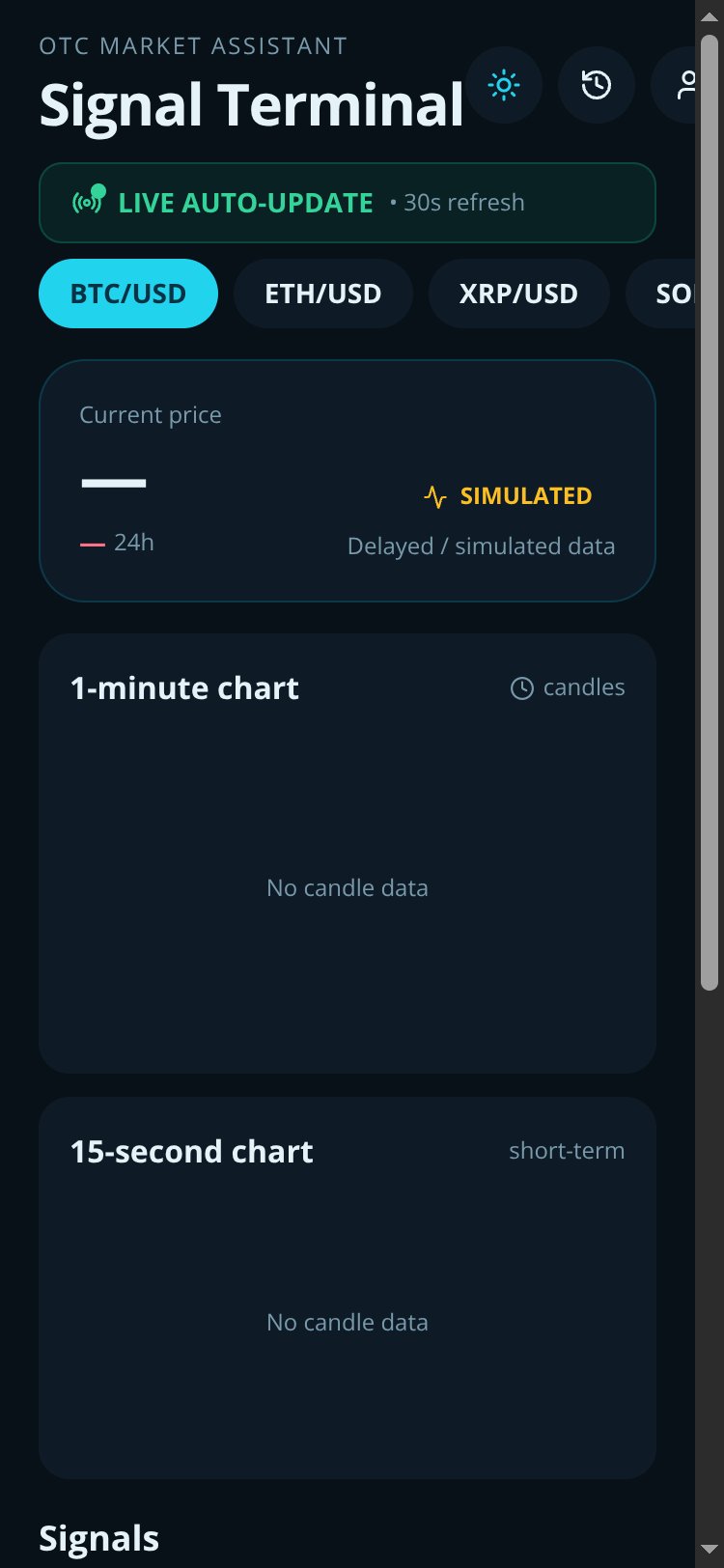Viewport: 724px width, 1568px height.
Task: Click the red 24h change dash
Action: (x=93, y=545)
